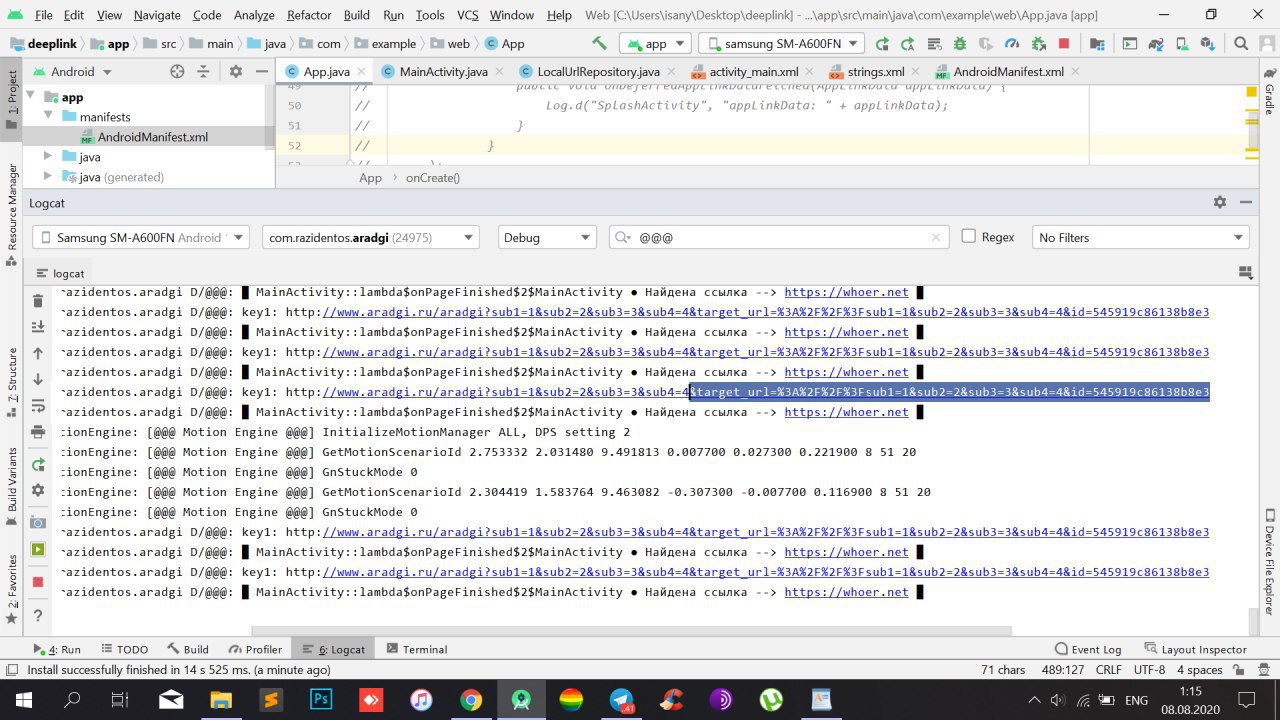Open logcat device dropdown Samsung SM-A600FN
The image size is (1280, 720).
143,237
